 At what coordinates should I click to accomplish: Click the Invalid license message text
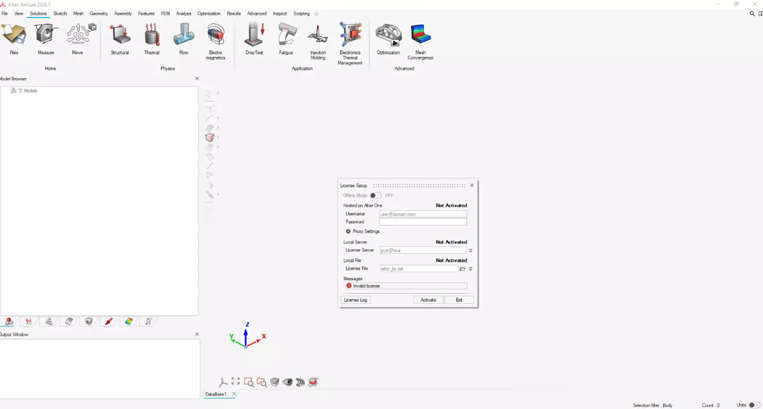pos(366,286)
